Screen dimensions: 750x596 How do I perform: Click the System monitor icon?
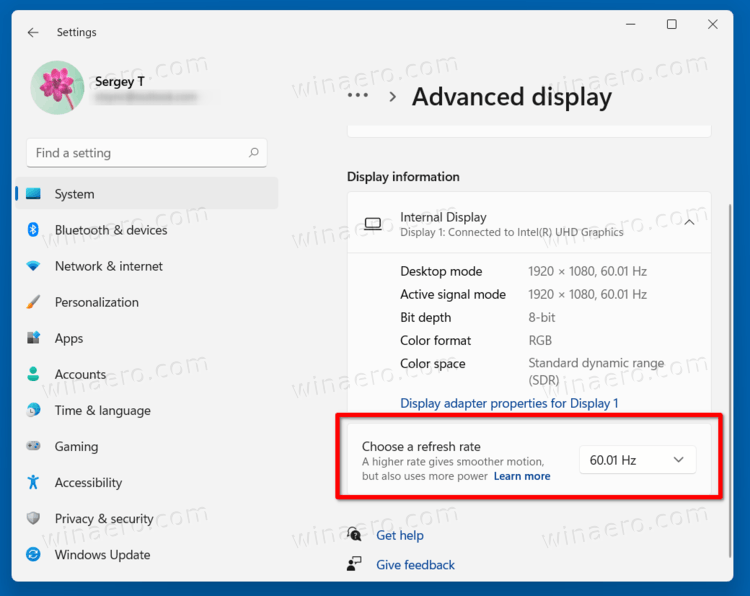[x=33, y=194]
